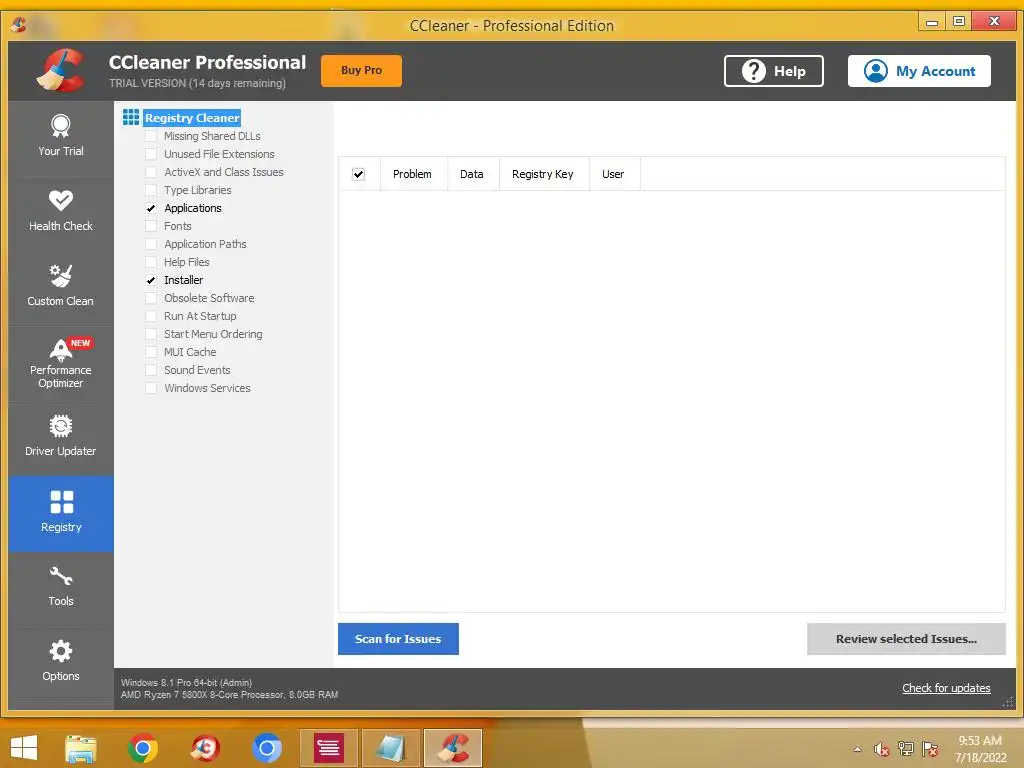Sort results by Problem column
The width and height of the screenshot is (1024, 768).
pyautogui.click(x=413, y=174)
